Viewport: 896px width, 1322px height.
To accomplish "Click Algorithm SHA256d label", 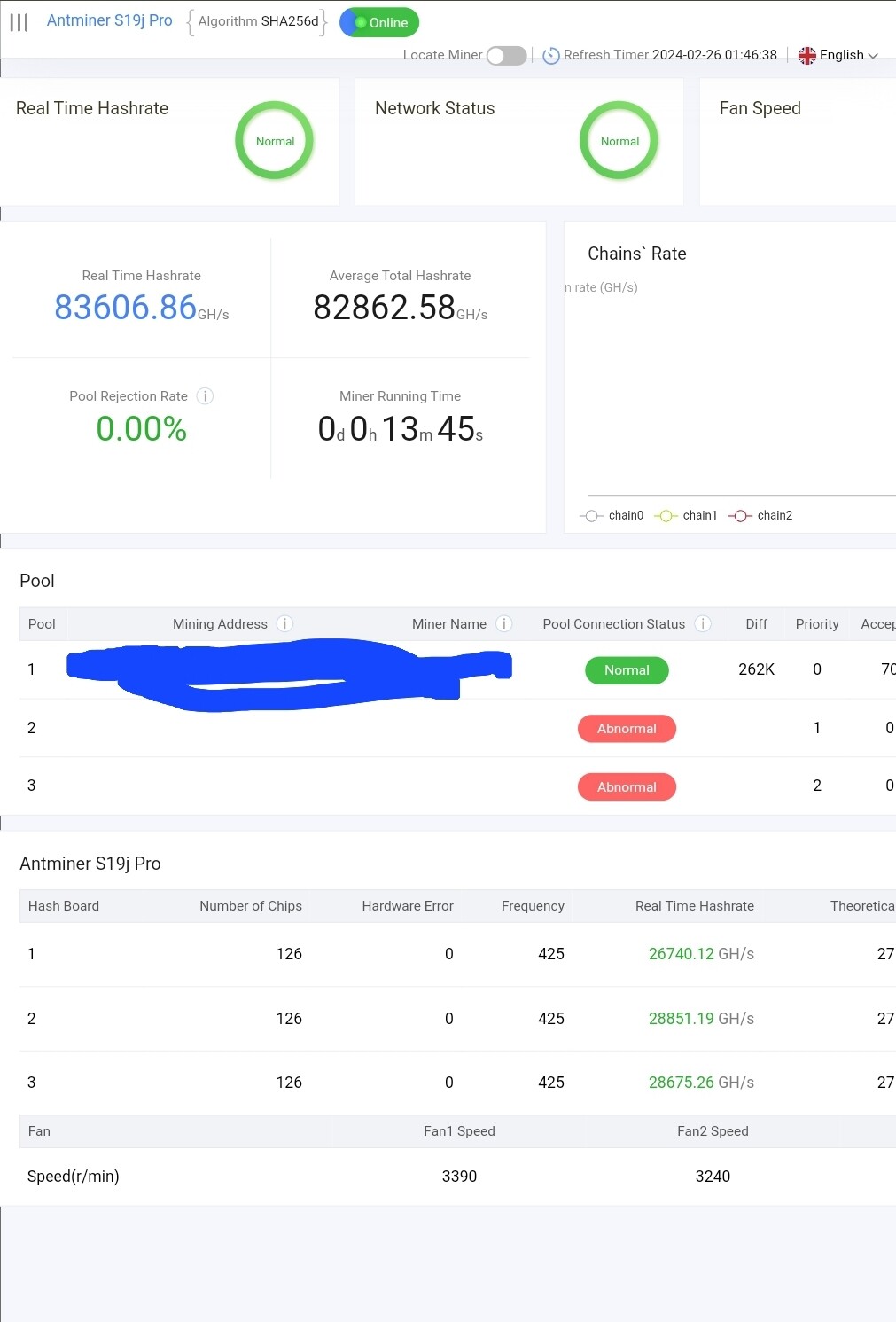I will tap(258, 21).
